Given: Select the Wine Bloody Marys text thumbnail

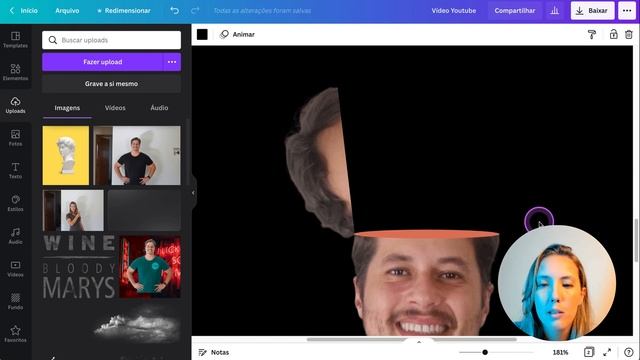Looking at the screenshot, I should coord(79,267).
